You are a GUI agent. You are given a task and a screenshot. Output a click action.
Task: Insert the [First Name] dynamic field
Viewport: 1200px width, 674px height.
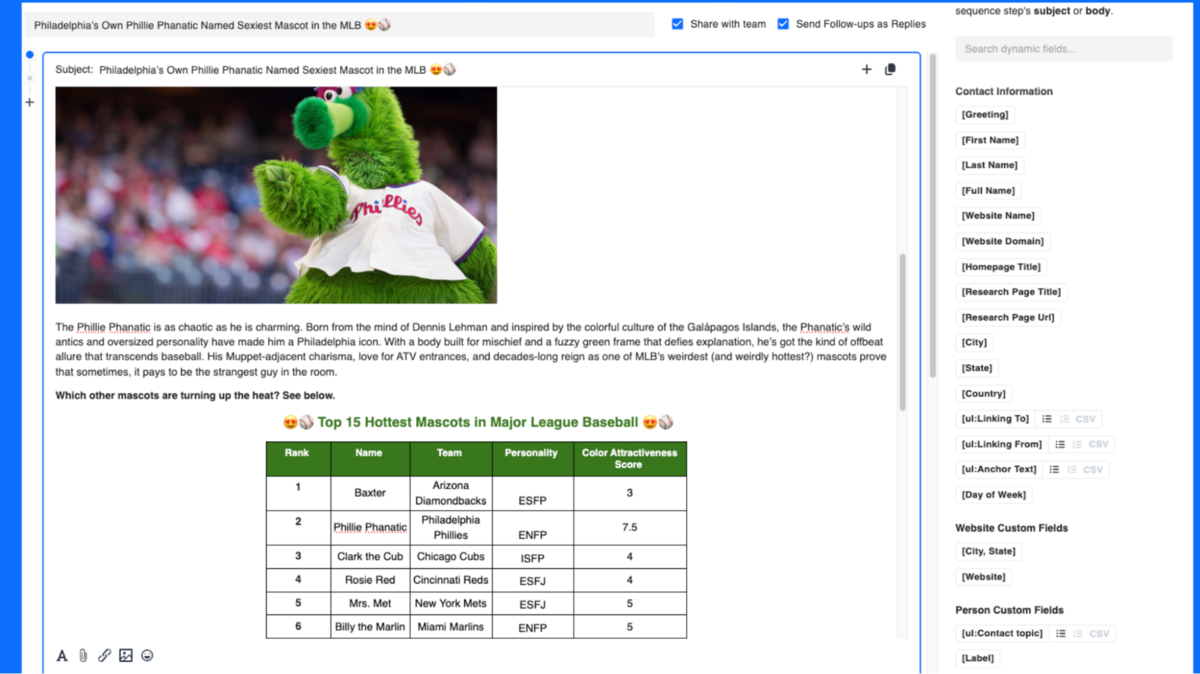(989, 140)
